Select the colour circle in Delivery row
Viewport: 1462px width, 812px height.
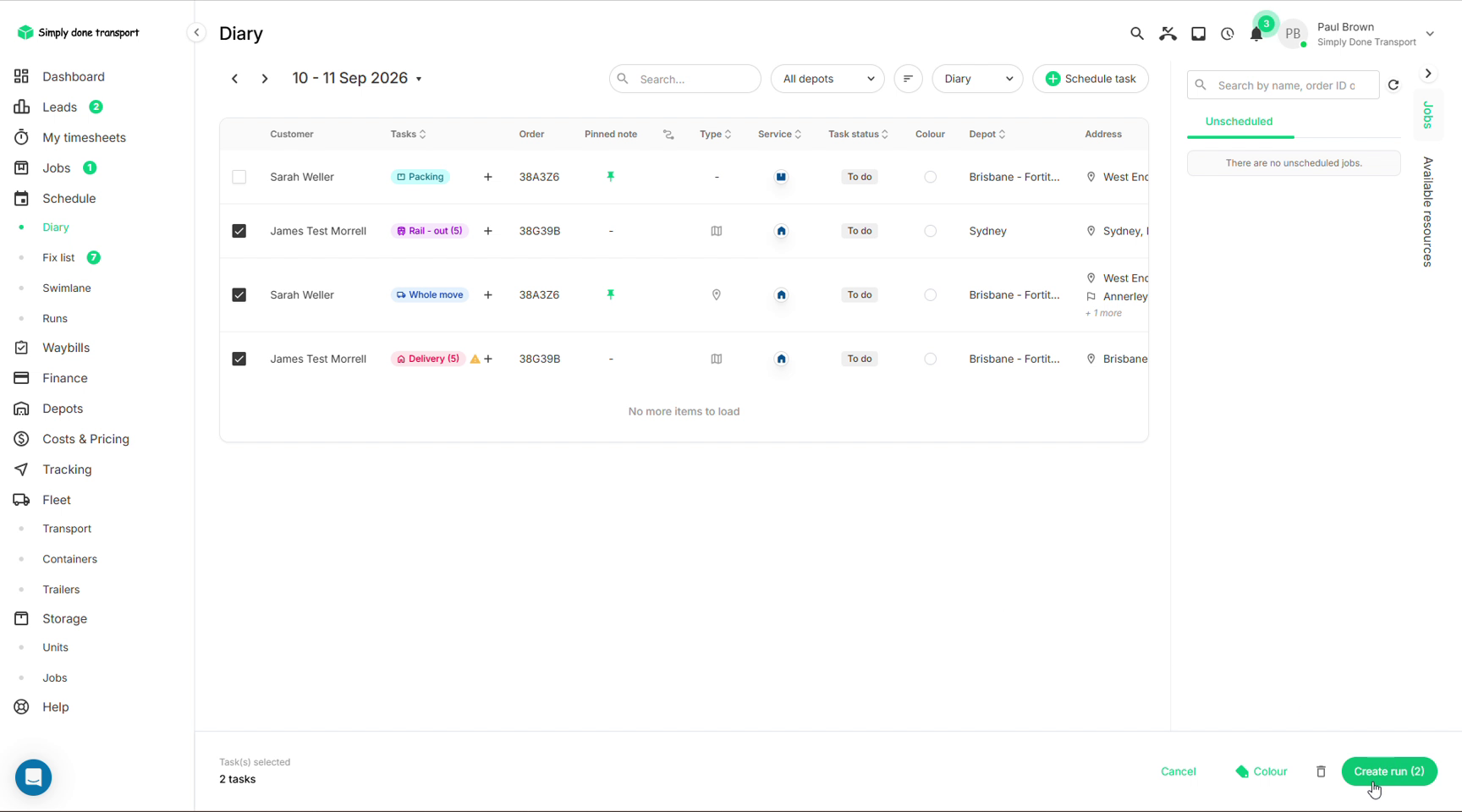tap(930, 359)
